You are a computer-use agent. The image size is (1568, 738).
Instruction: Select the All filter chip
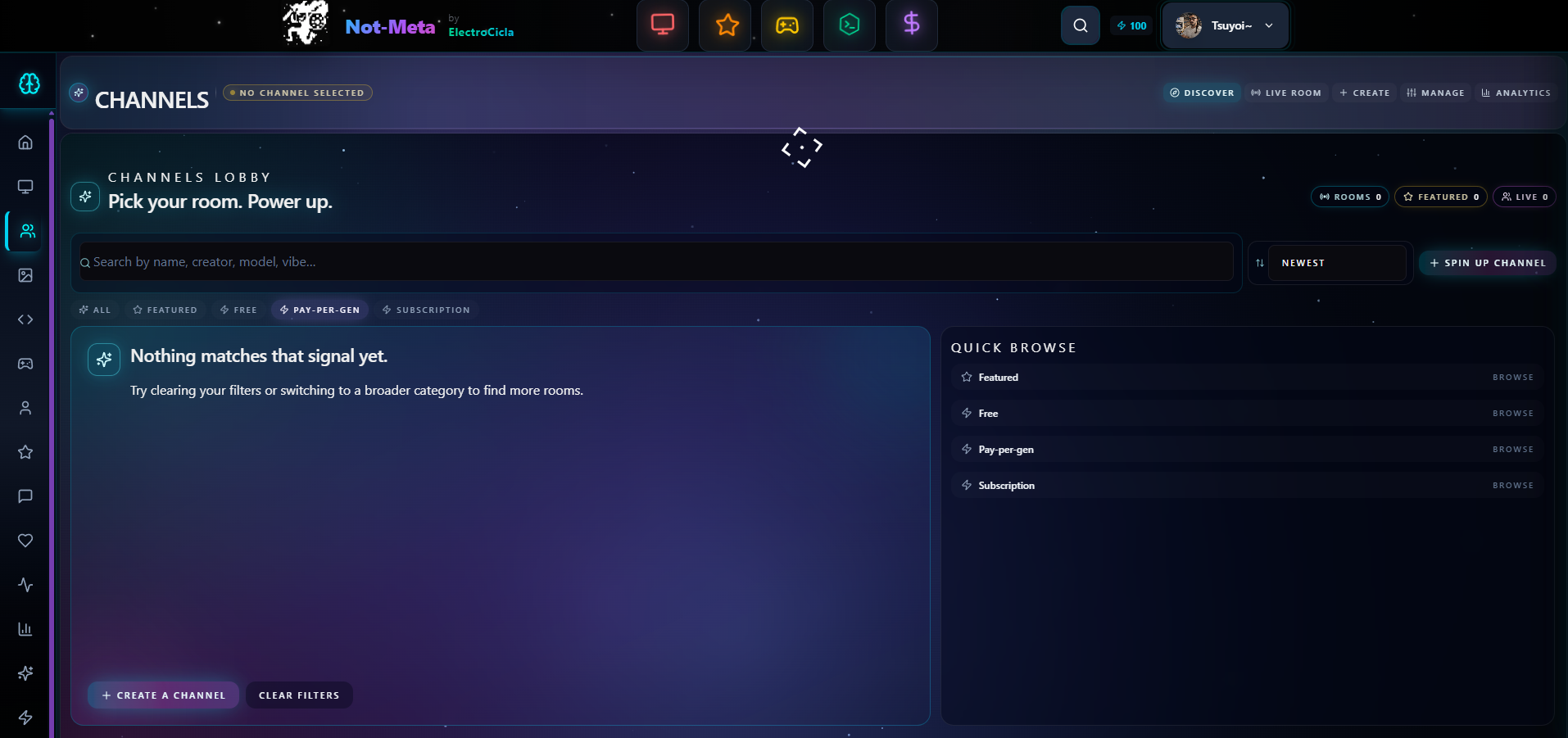(x=95, y=310)
